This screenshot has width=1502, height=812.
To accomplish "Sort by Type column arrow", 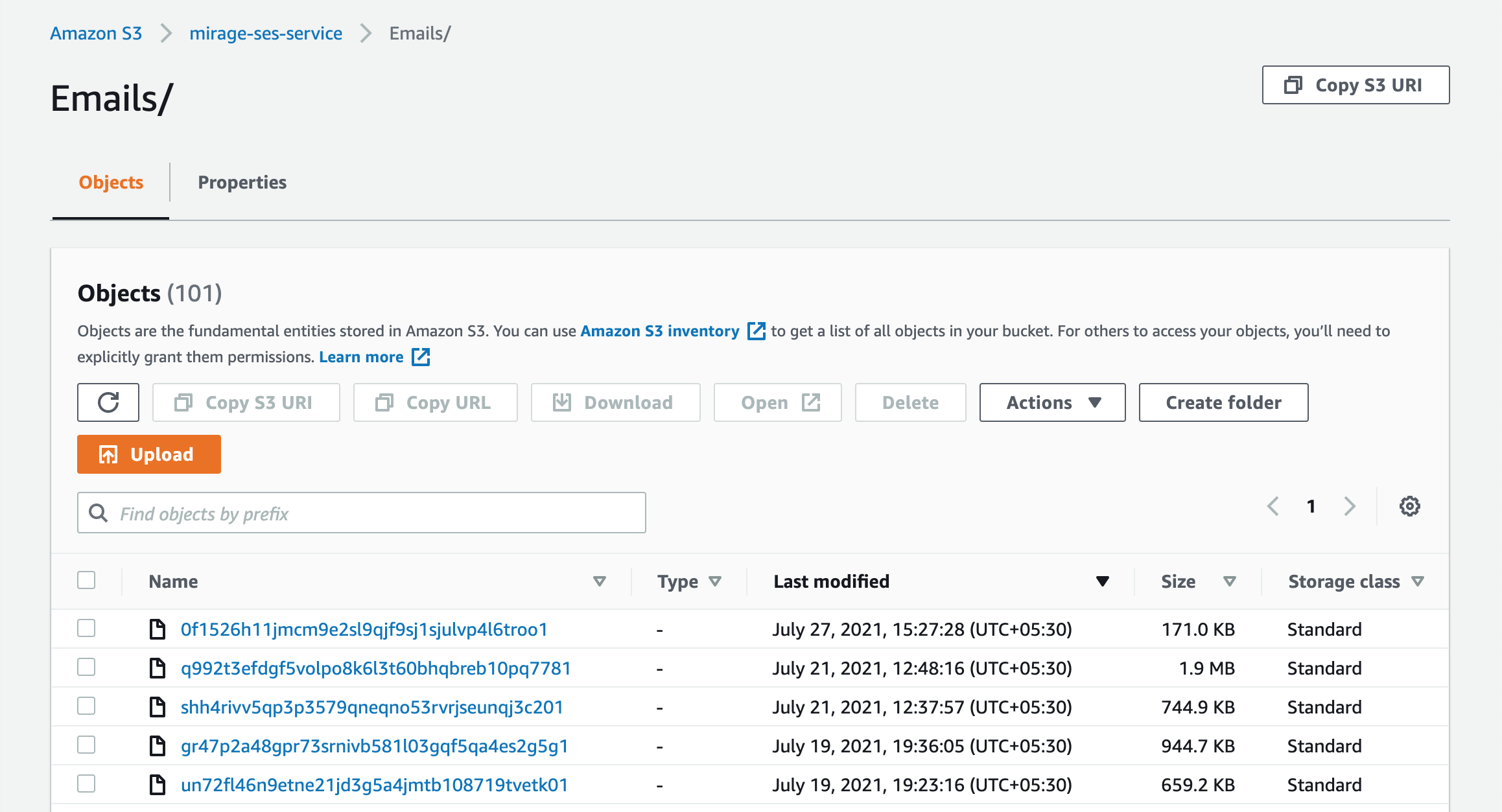I will pos(715,581).
